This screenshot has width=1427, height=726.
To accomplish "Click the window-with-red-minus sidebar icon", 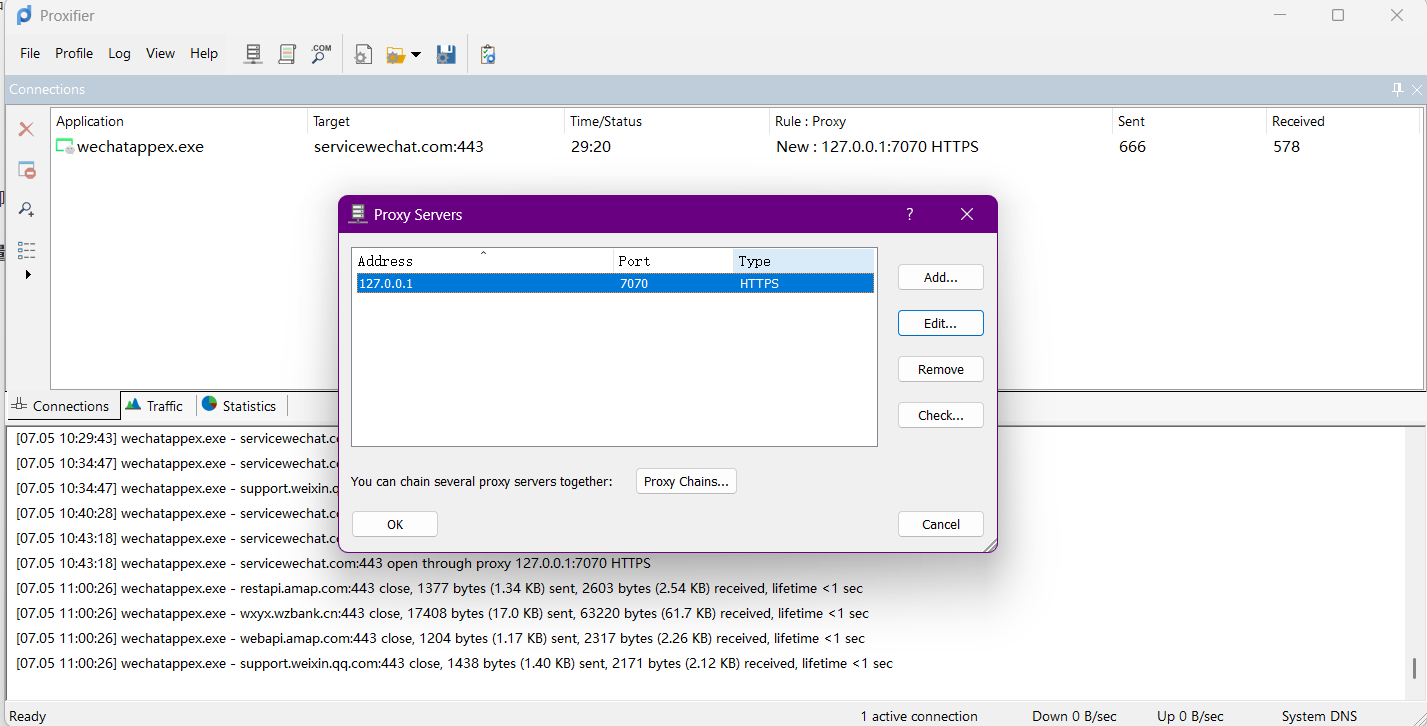I will [x=27, y=170].
